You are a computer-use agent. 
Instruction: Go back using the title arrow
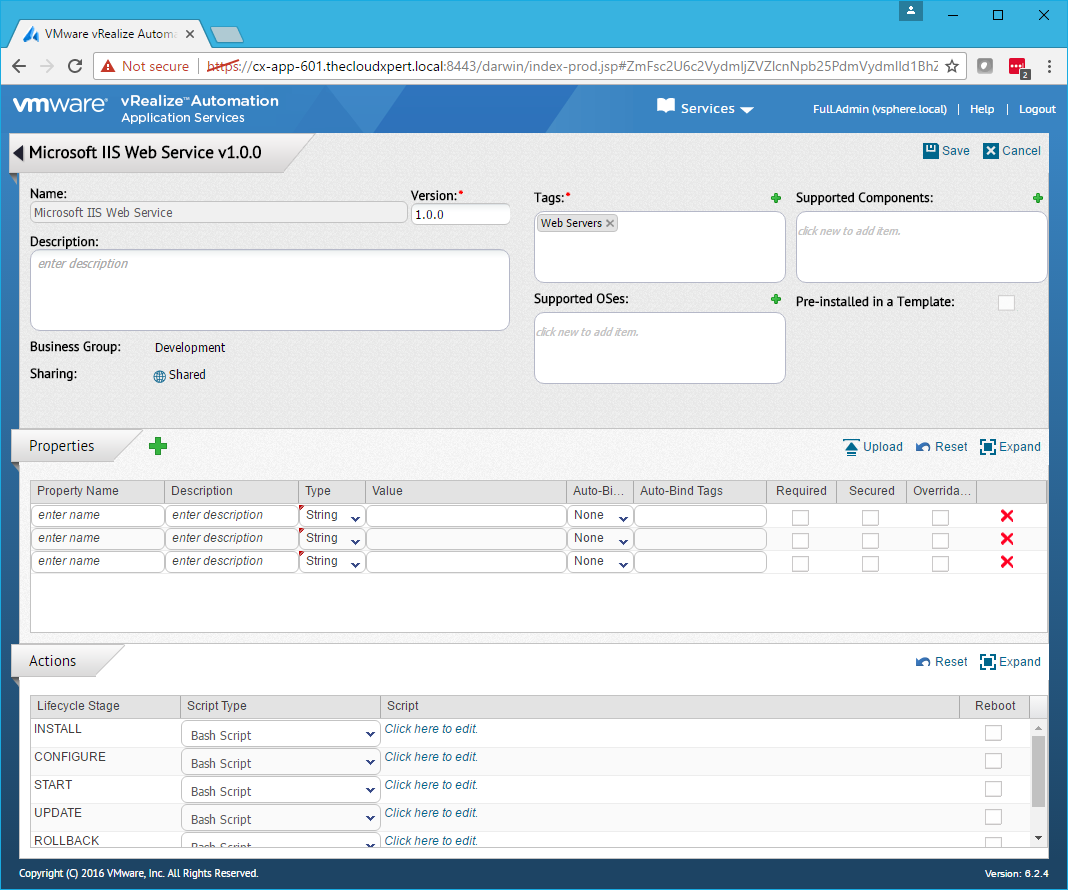pyautogui.click(x=18, y=153)
